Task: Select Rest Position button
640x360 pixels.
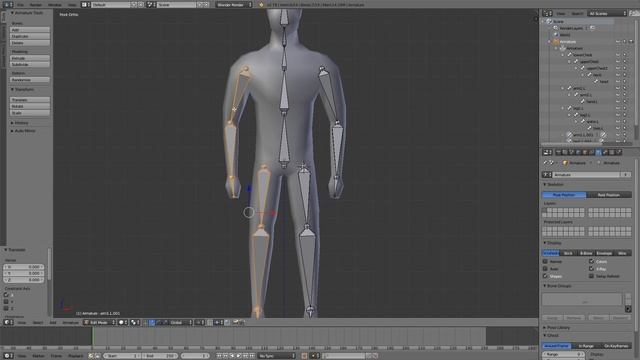Action: pyautogui.click(x=609, y=195)
